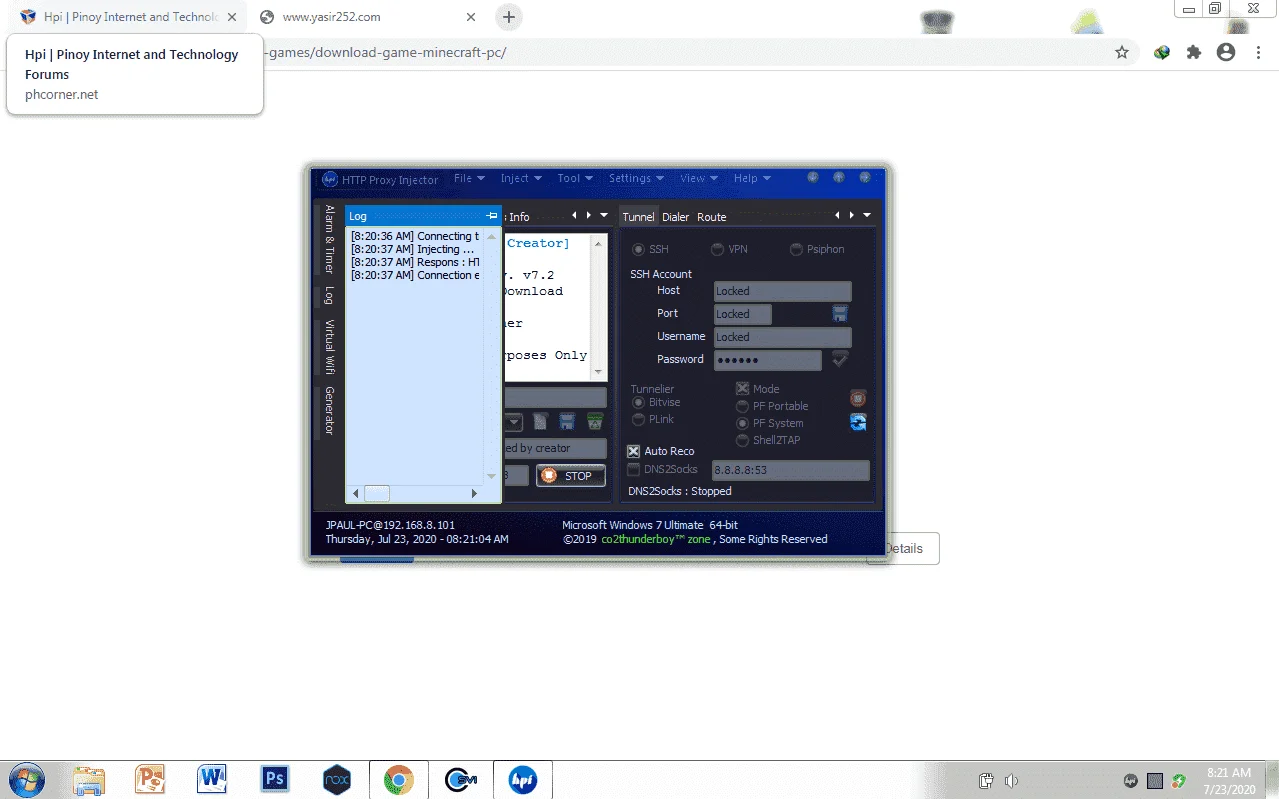Click the file icon below the info box
Viewport: 1279px width, 799px height.
click(x=541, y=422)
